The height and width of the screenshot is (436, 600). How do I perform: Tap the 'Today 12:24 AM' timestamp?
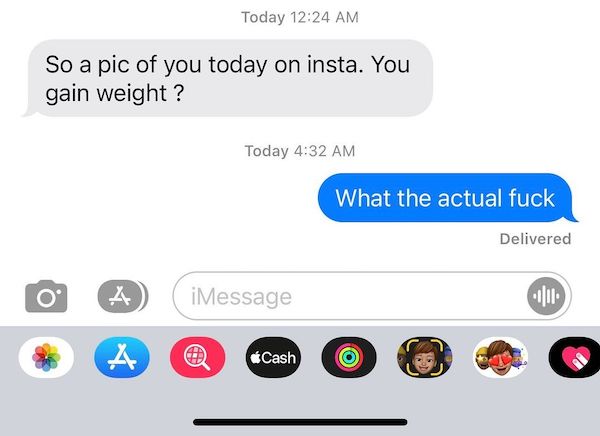click(300, 17)
